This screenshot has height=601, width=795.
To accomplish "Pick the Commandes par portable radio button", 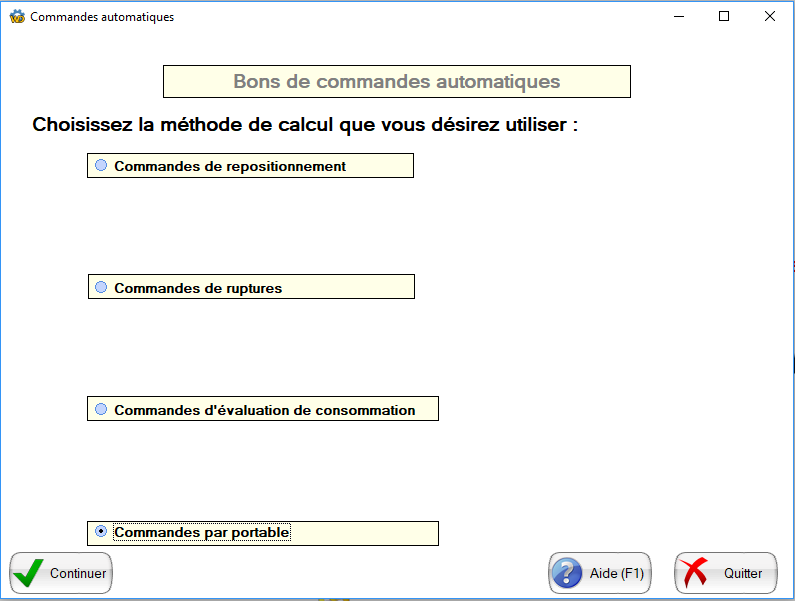I will click(101, 532).
